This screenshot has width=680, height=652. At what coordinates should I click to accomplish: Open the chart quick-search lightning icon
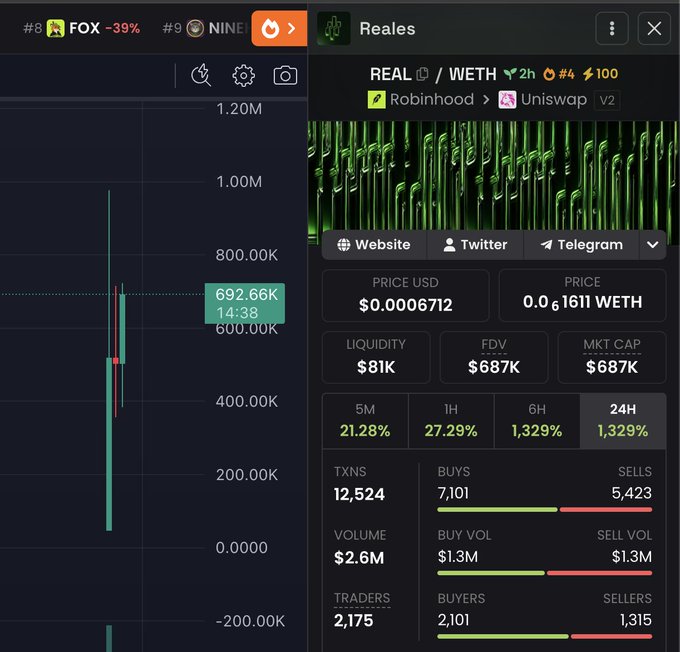coord(201,75)
